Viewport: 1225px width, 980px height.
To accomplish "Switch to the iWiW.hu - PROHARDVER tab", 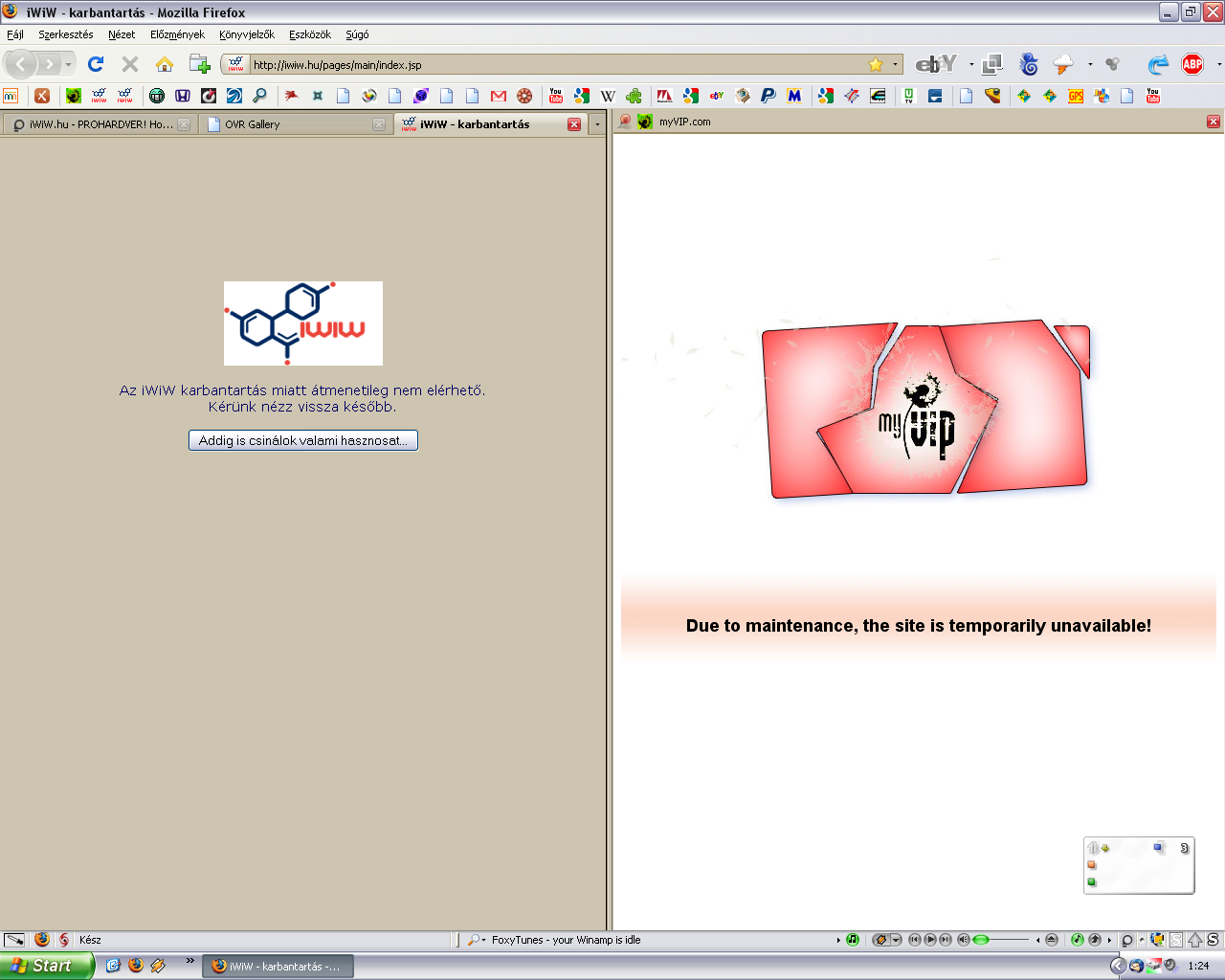I will click(100, 124).
